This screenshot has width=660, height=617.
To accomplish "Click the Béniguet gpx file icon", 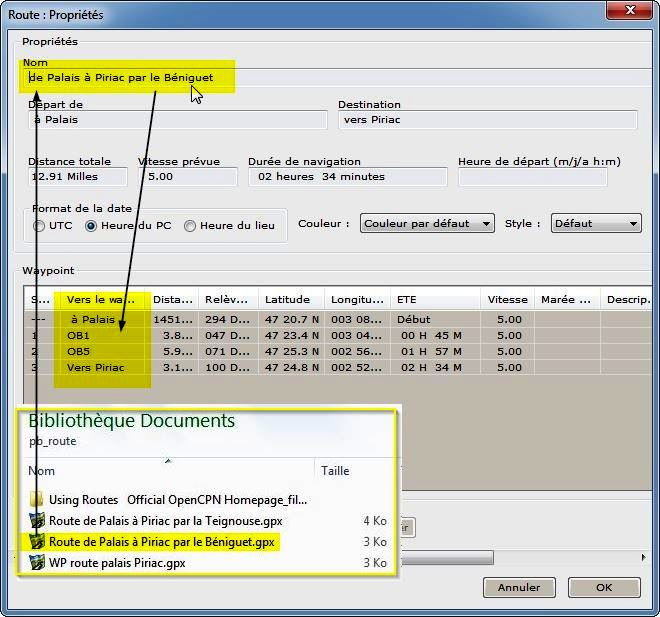I will pyautogui.click(x=37, y=542).
